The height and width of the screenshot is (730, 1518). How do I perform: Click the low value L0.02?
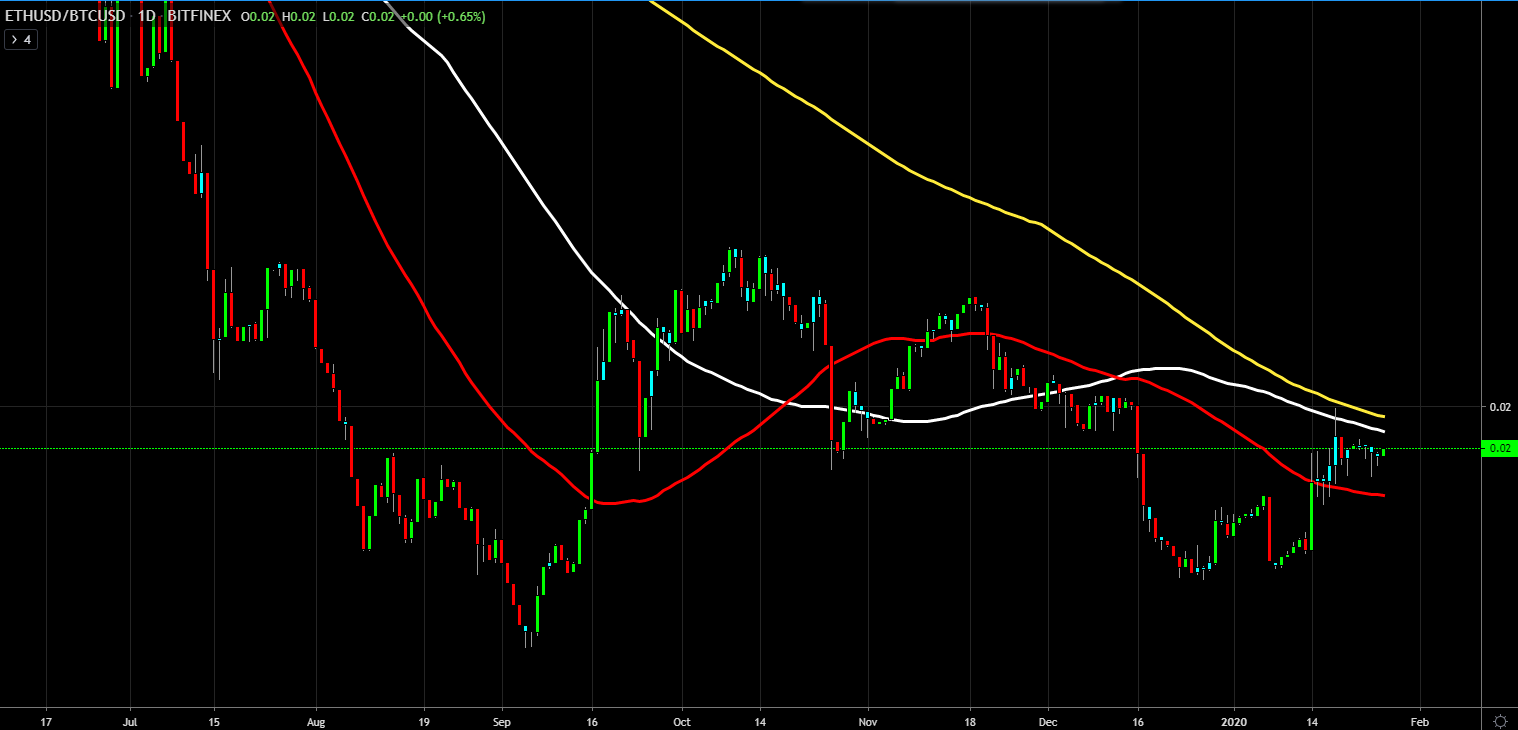pos(339,17)
